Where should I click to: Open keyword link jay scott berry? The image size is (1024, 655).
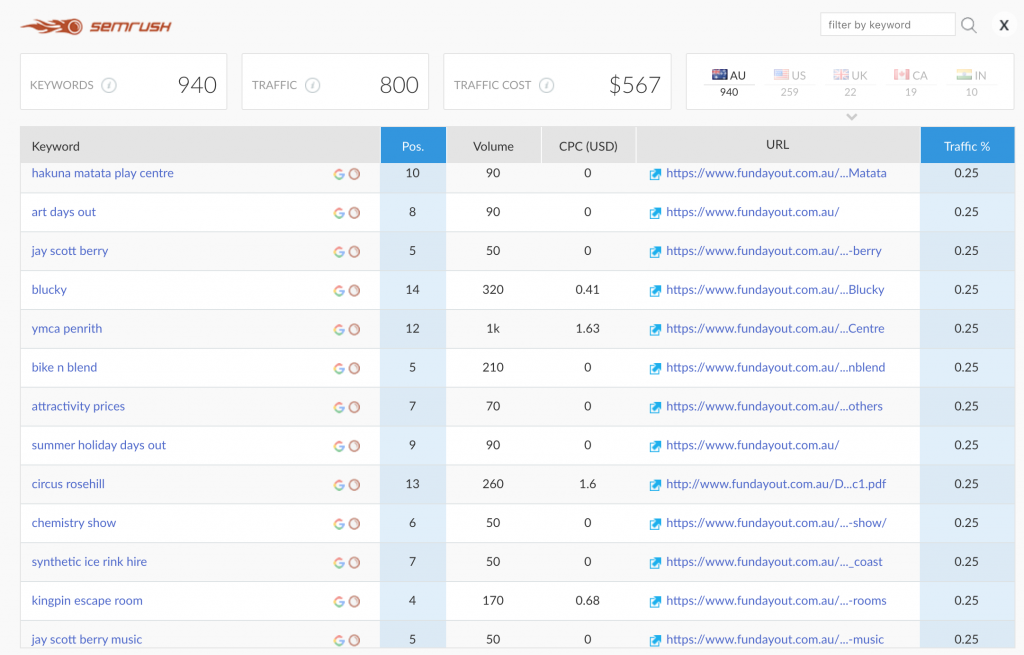click(70, 251)
